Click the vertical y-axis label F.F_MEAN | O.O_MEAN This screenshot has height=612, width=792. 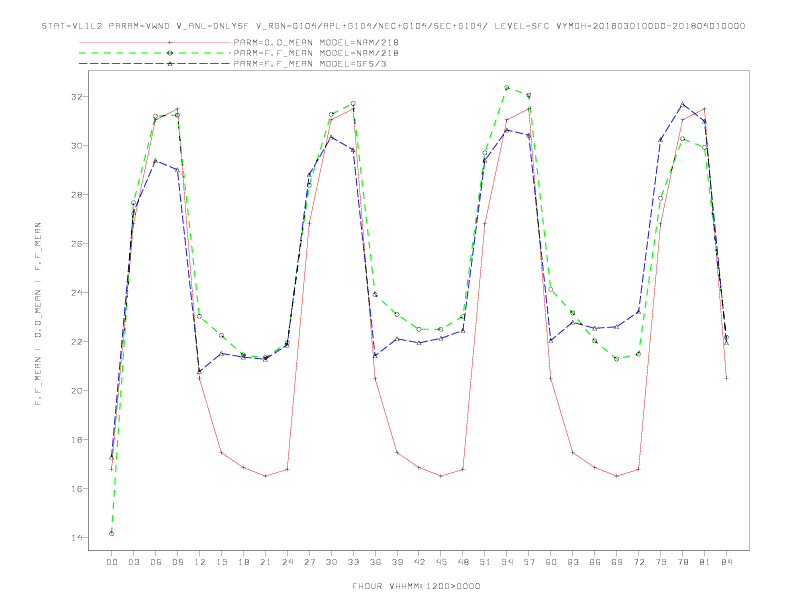click(x=38, y=314)
